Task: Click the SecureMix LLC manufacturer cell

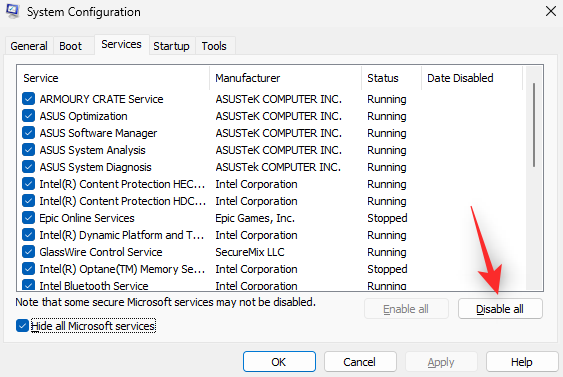Action: point(250,252)
